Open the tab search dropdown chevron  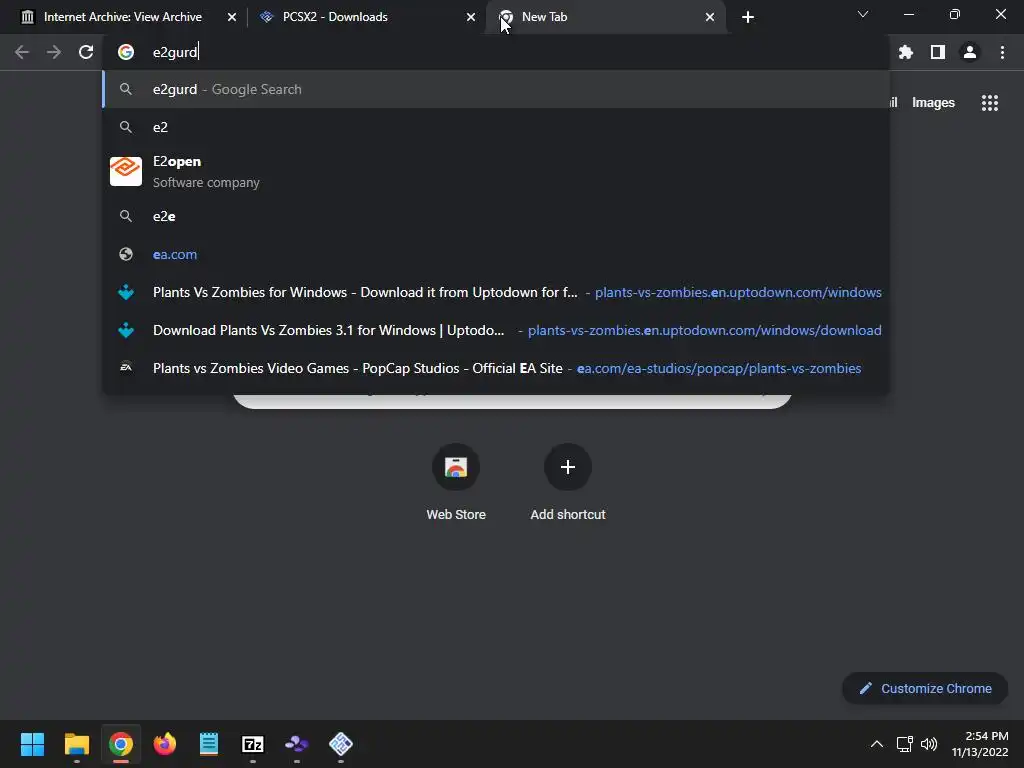click(863, 14)
